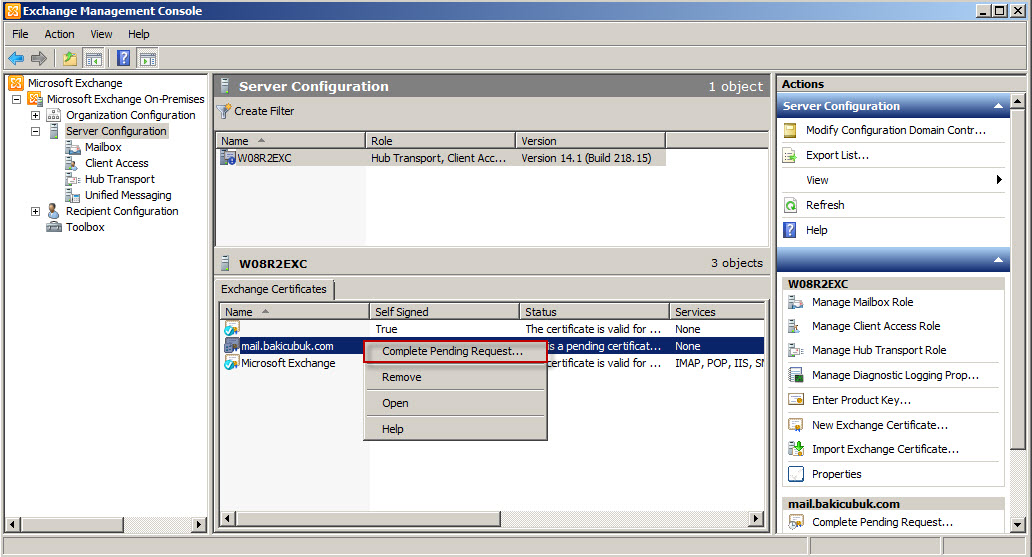
Task: Click the W08R2EXC server row icon
Action: [x=228, y=157]
